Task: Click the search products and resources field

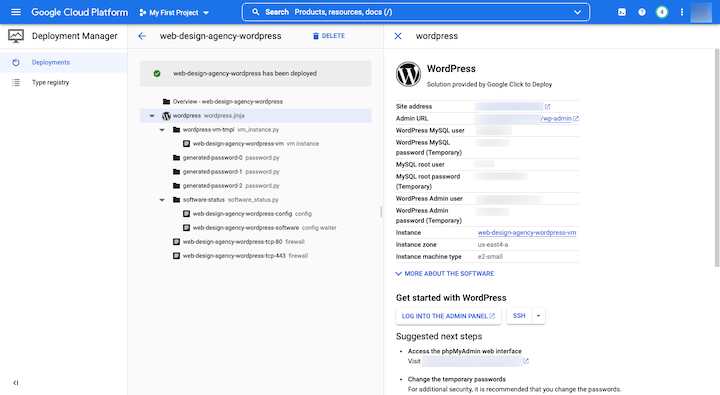Action: (416, 12)
